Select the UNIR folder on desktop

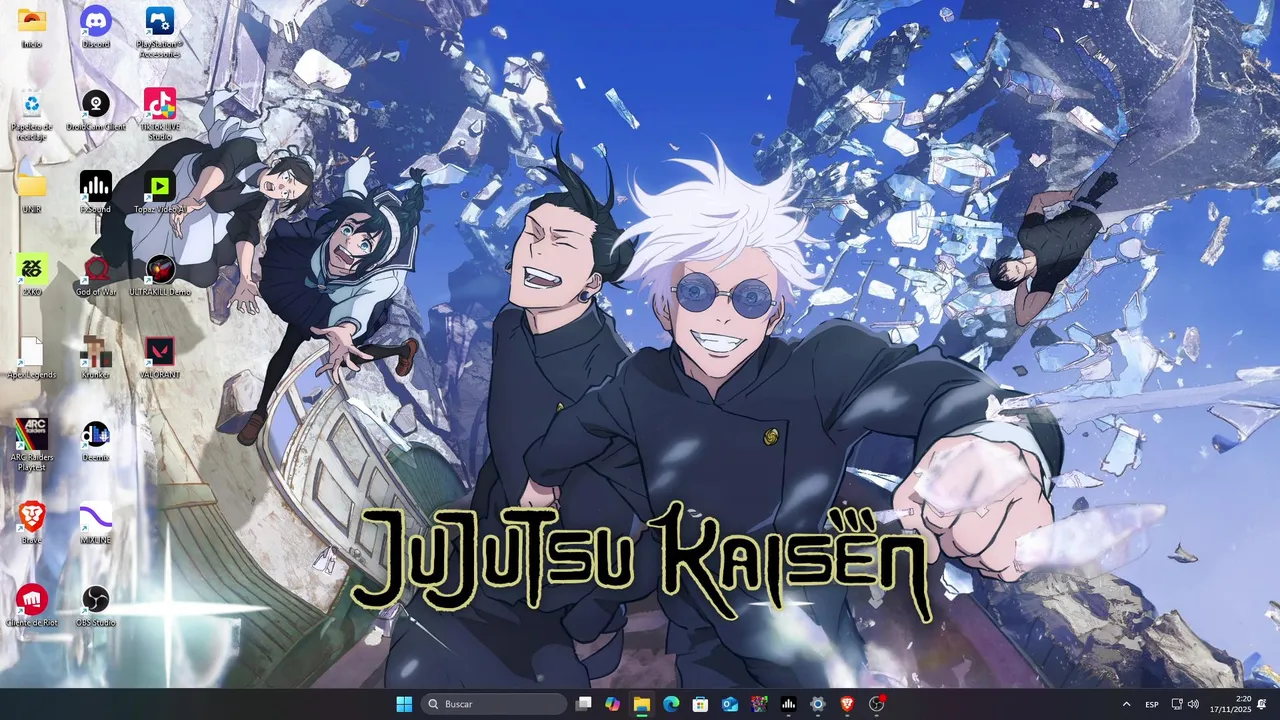[32, 193]
